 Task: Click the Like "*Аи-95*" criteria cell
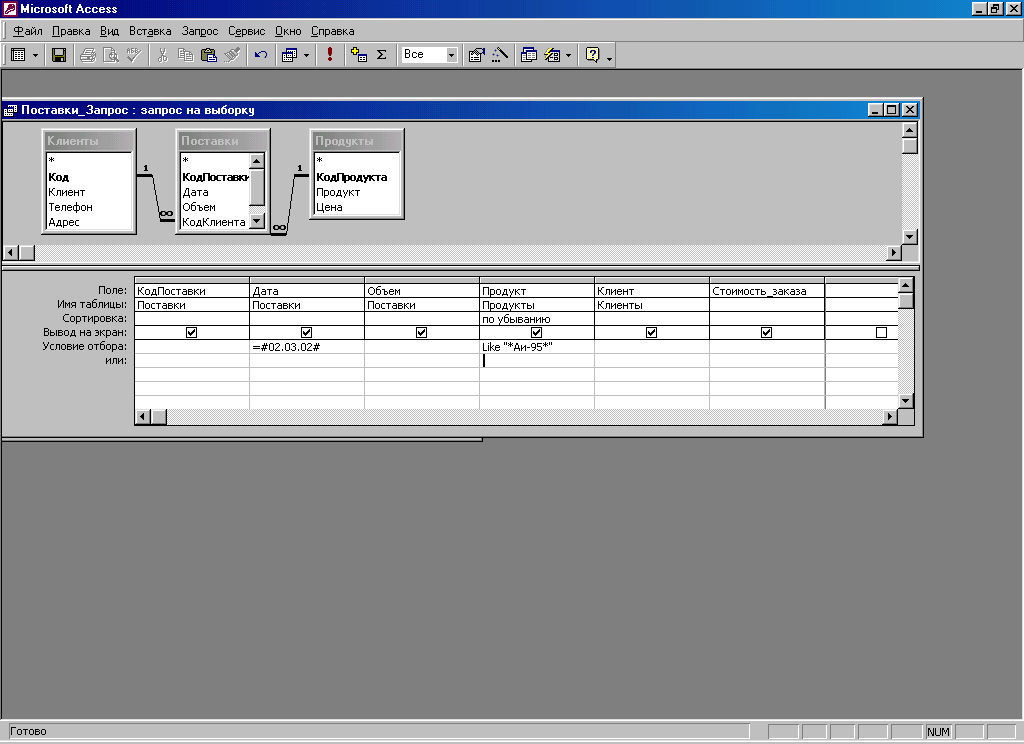[x=536, y=347]
